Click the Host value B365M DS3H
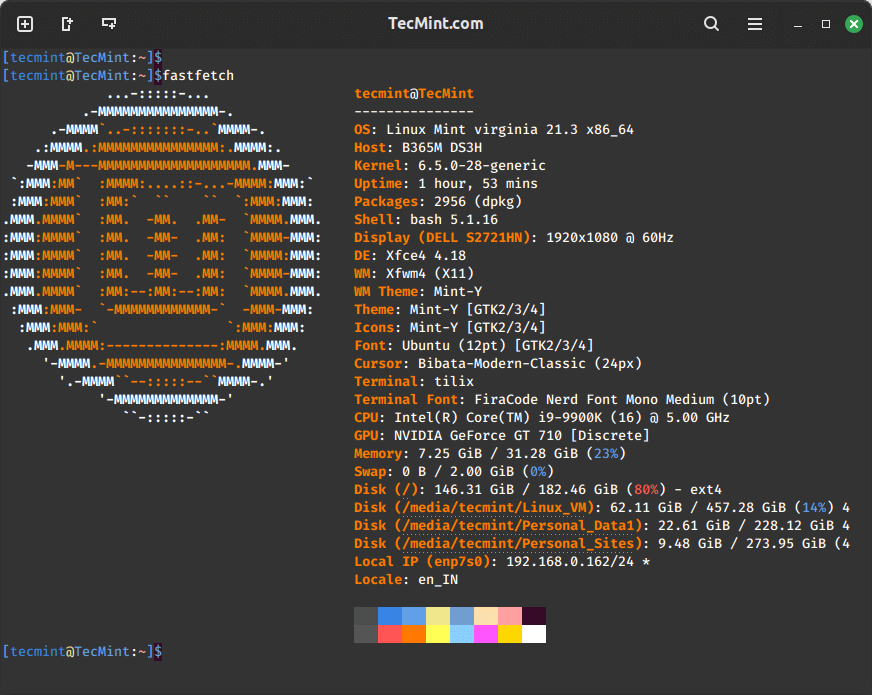 coord(442,148)
